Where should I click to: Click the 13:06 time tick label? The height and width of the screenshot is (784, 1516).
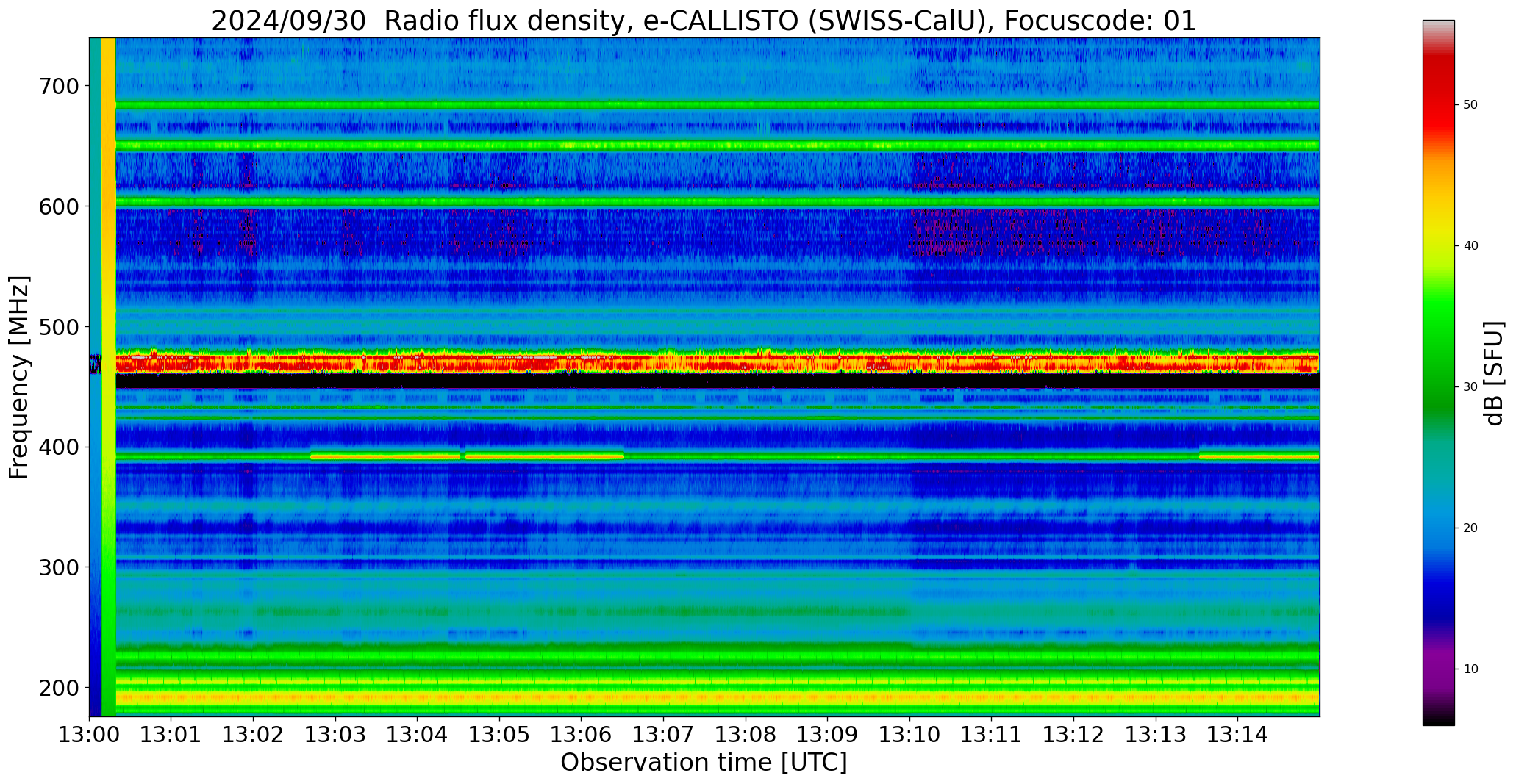click(x=582, y=734)
